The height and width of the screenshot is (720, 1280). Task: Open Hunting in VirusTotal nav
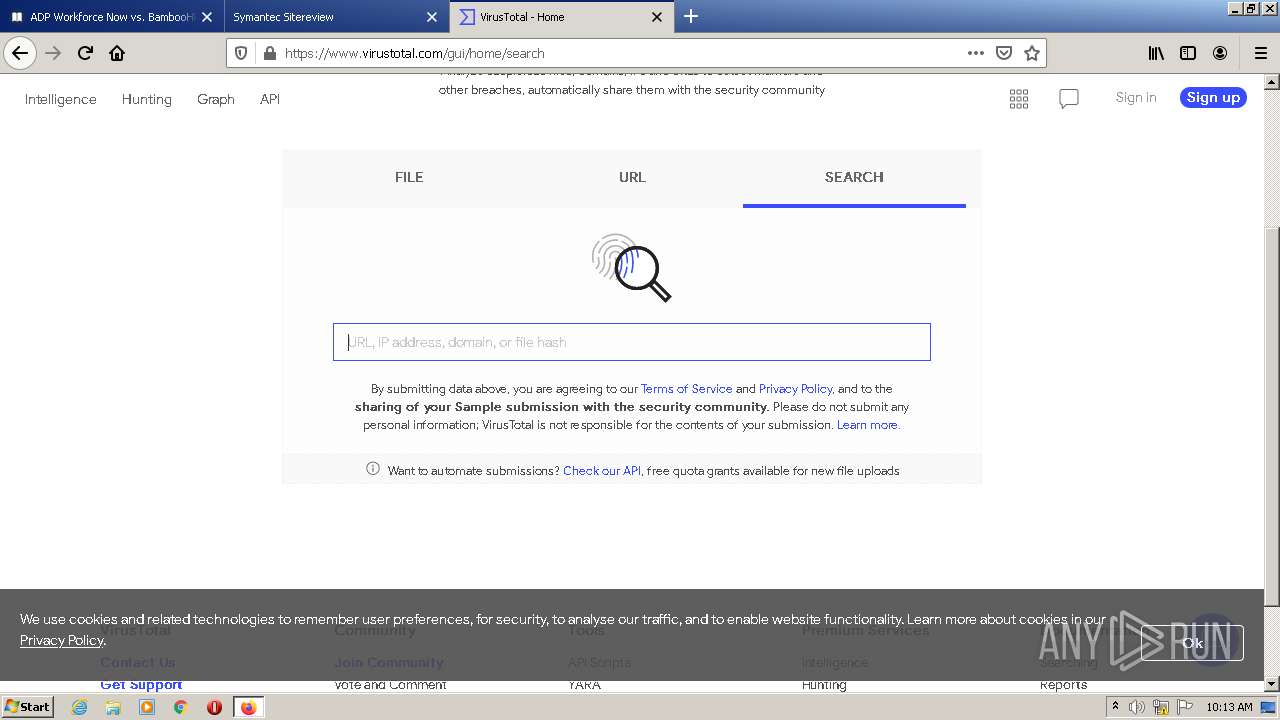147,99
